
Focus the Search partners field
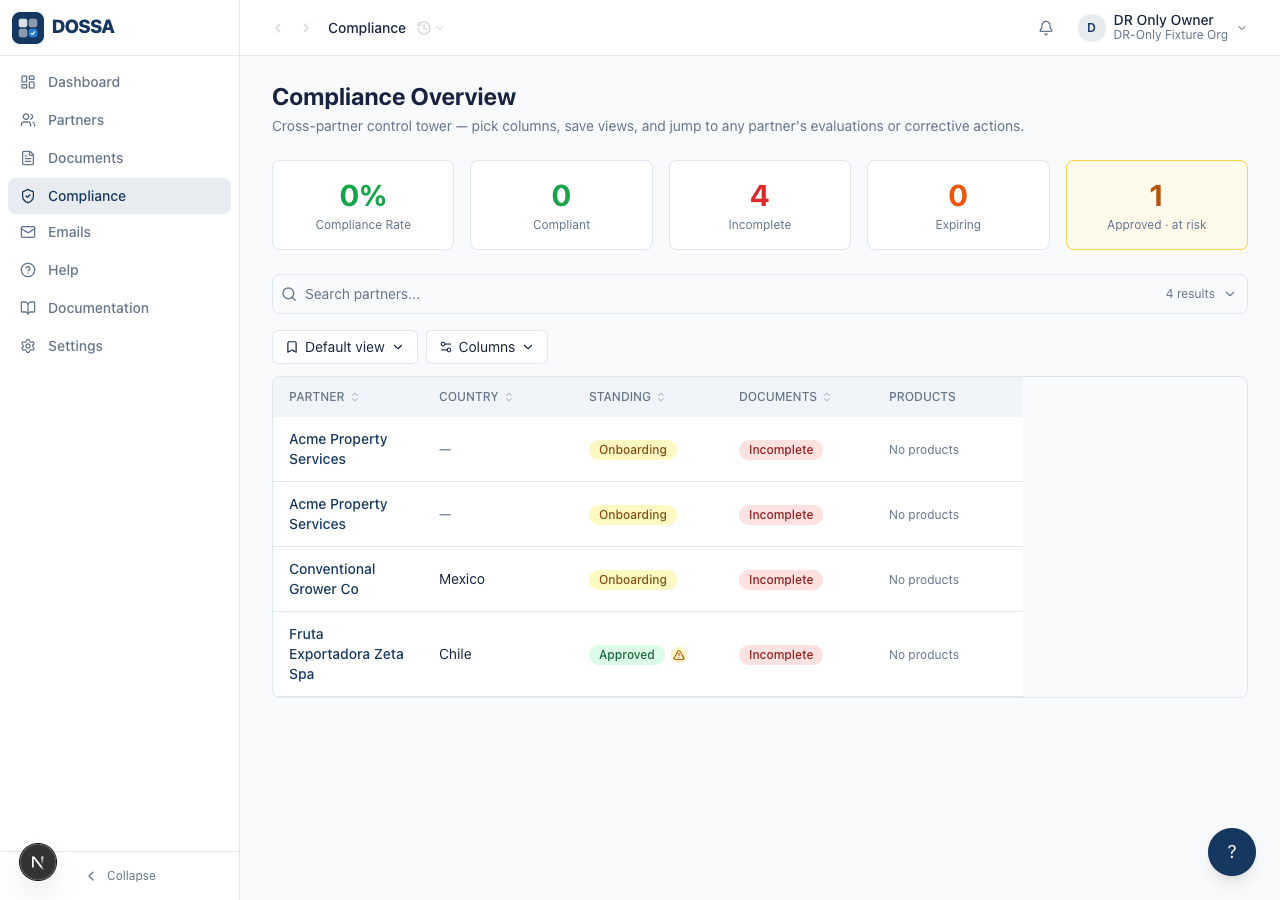click(x=760, y=294)
